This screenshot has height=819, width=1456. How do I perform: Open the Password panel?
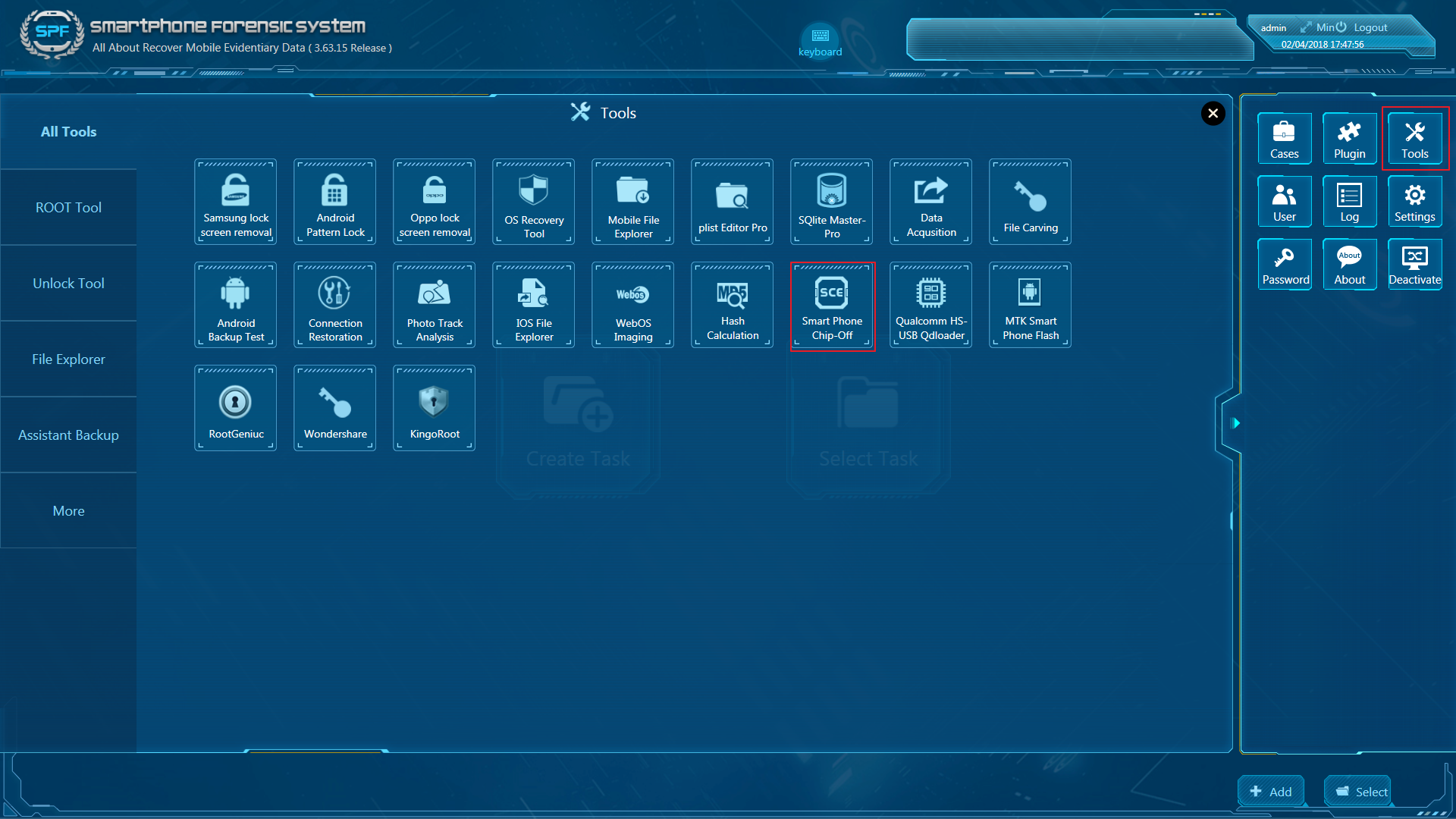pos(1285,265)
